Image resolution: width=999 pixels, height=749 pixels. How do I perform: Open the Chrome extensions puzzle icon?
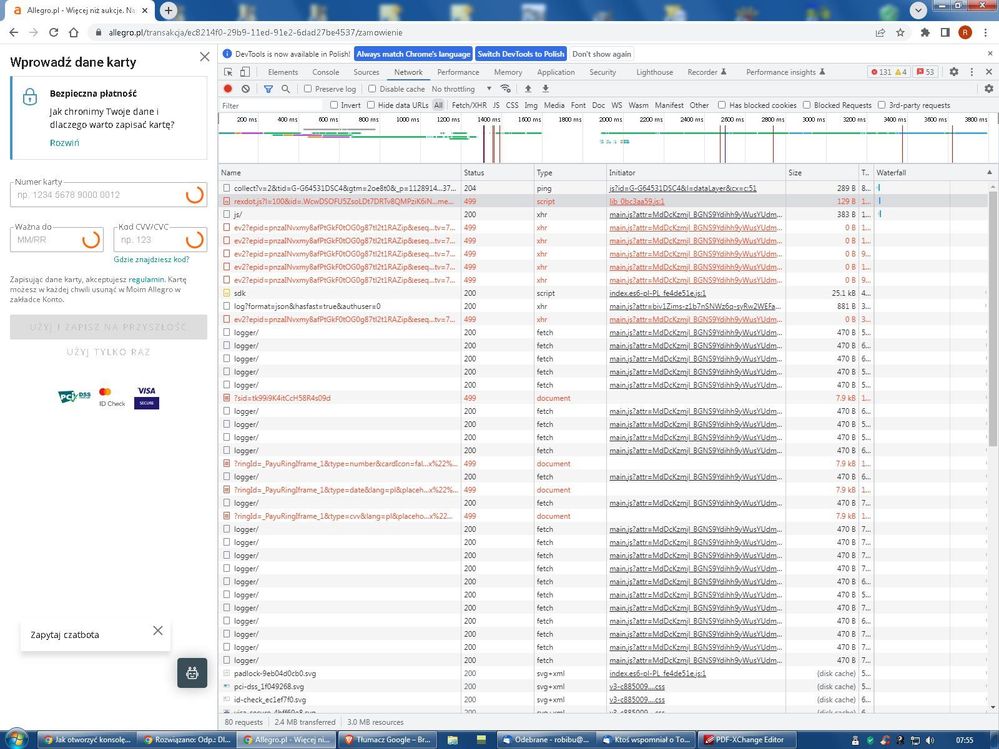pyautogui.click(x=925, y=32)
